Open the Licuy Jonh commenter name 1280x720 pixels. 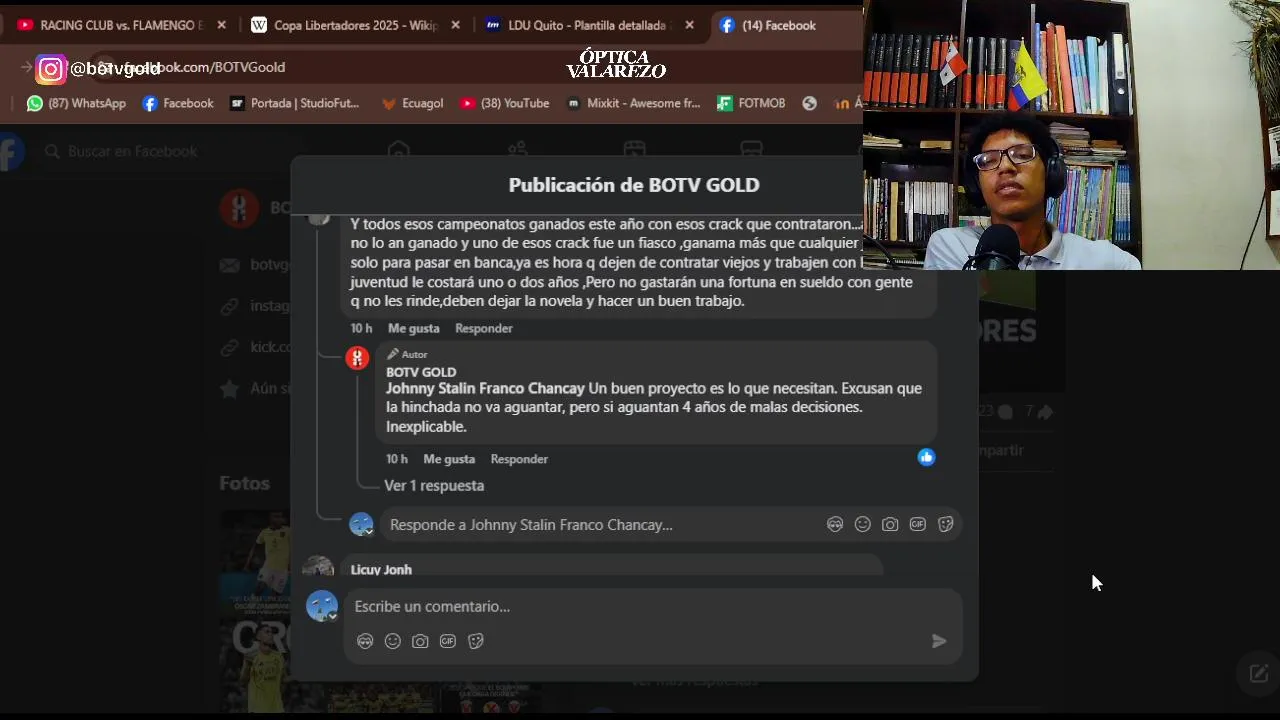click(x=381, y=569)
